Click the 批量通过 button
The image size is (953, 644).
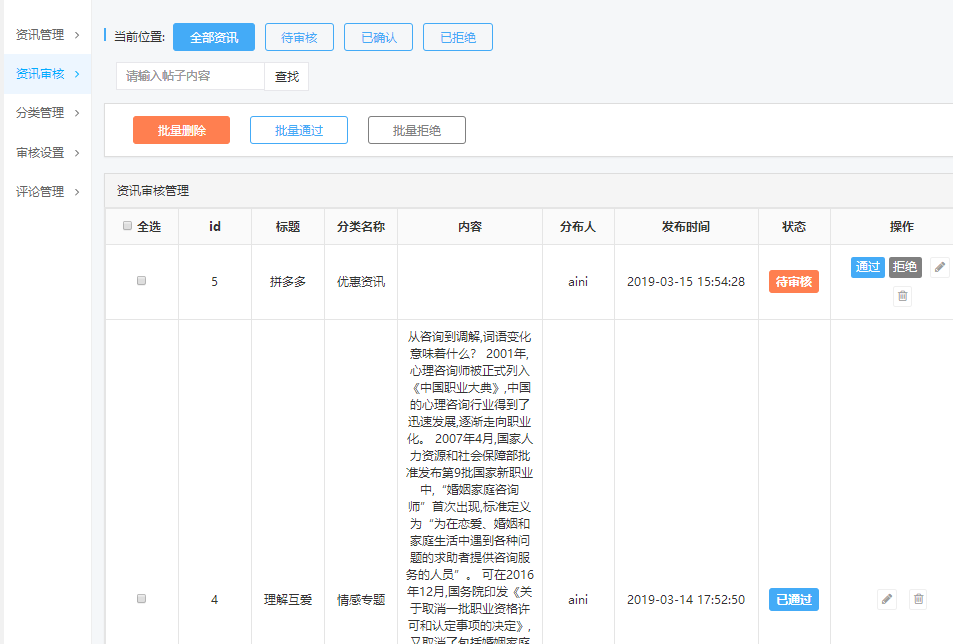[299, 130]
